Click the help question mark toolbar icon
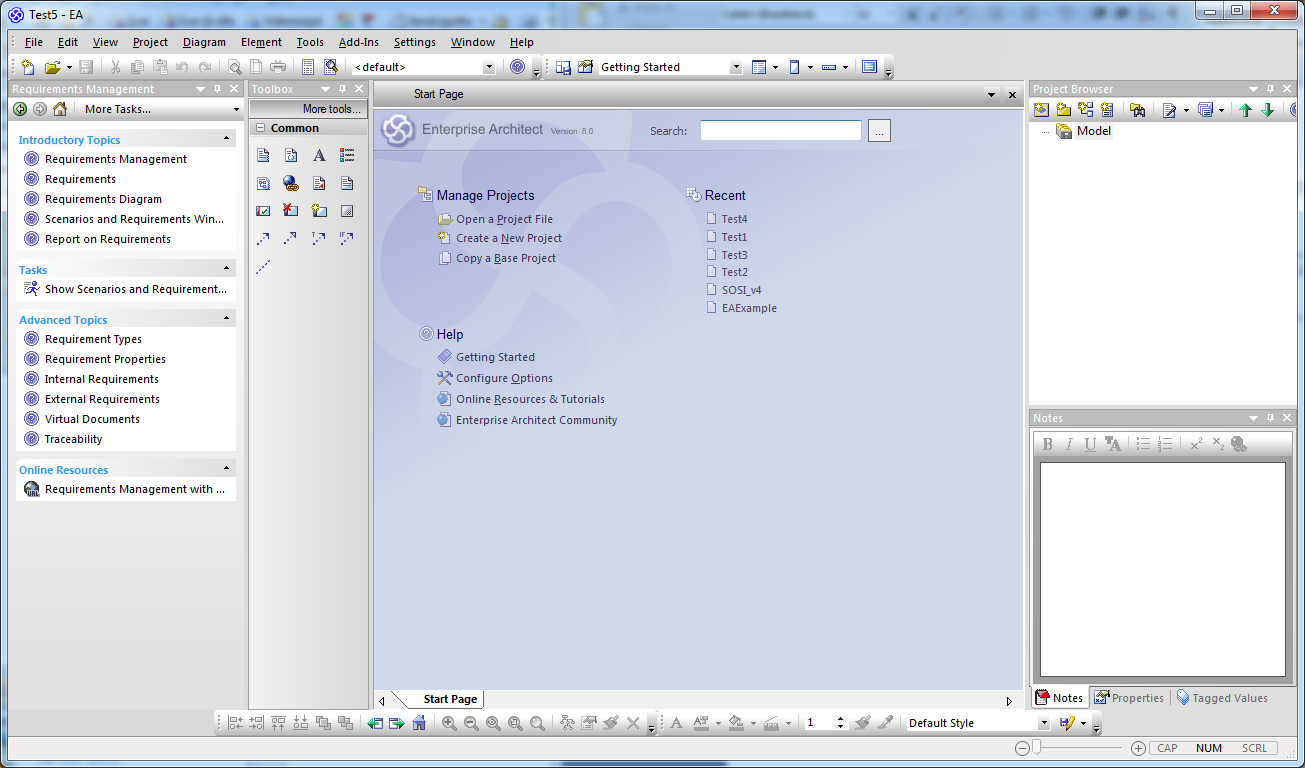The width and height of the screenshot is (1305, 768). pos(517,67)
